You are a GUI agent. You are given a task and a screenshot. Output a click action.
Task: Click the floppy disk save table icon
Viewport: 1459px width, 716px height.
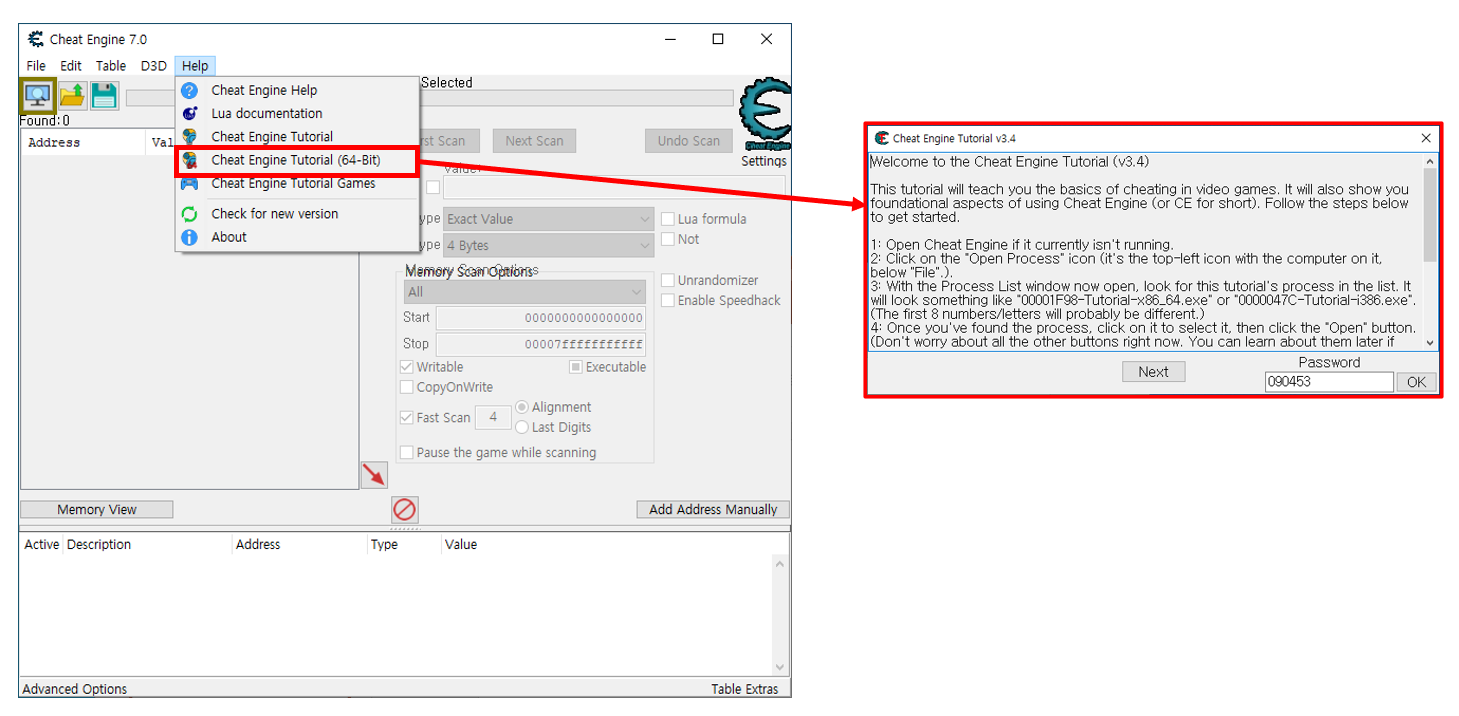pyautogui.click(x=105, y=96)
